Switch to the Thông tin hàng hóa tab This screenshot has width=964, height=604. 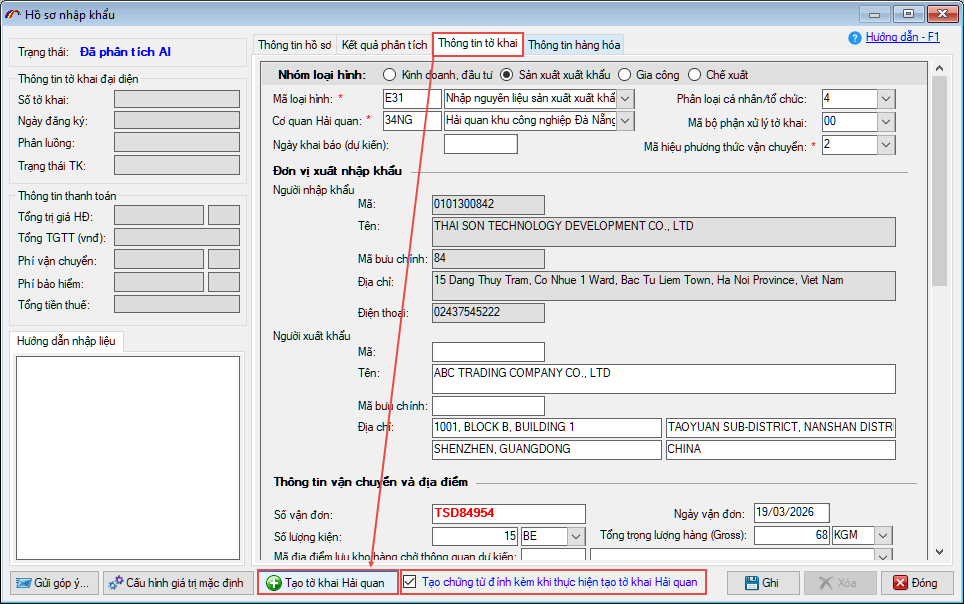(x=574, y=45)
